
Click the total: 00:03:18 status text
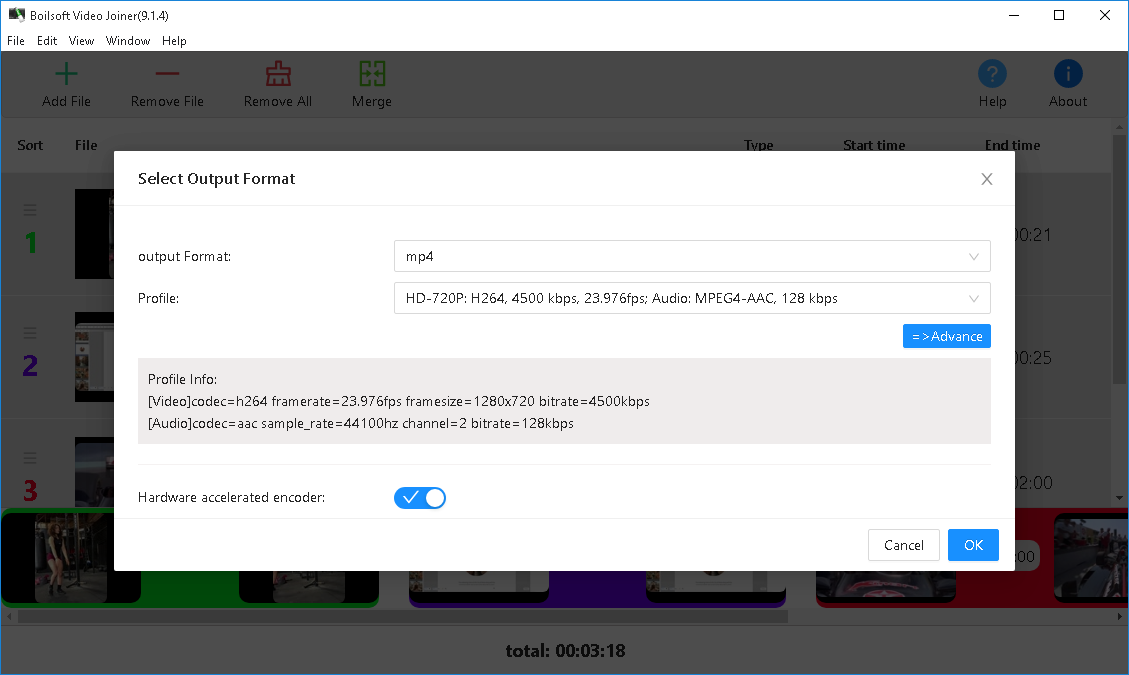[565, 651]
